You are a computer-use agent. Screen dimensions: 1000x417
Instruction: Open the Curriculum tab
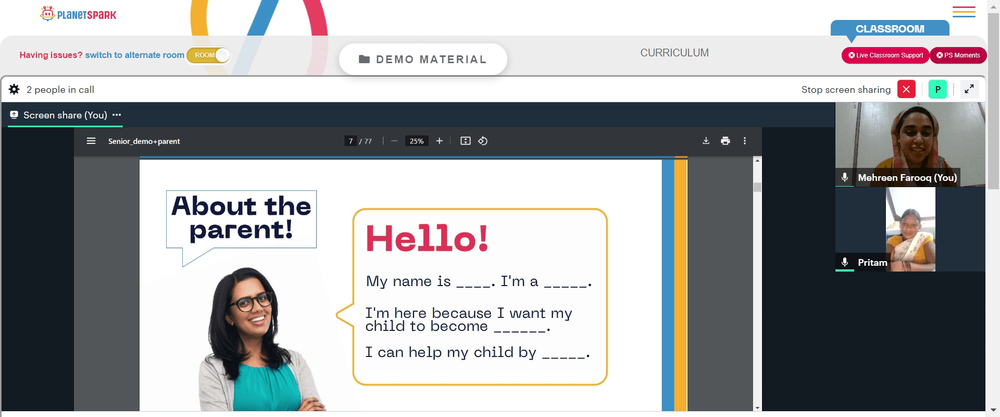pyautogui.click(x=674, y=53)
